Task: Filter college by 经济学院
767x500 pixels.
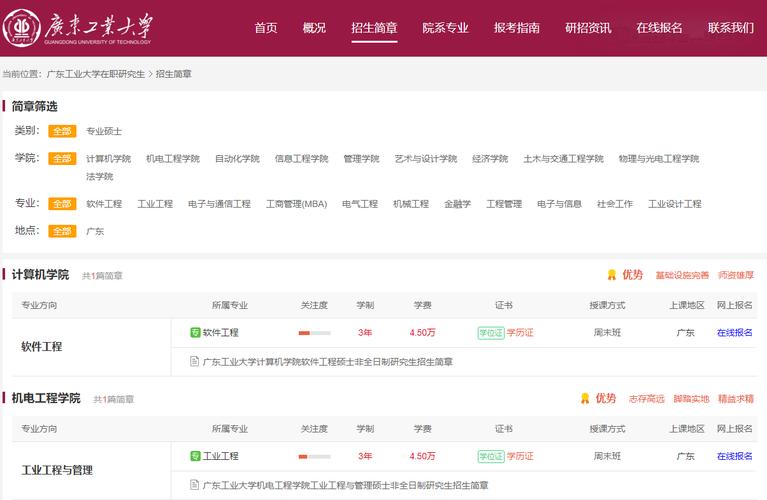Action: click(490, 159)
